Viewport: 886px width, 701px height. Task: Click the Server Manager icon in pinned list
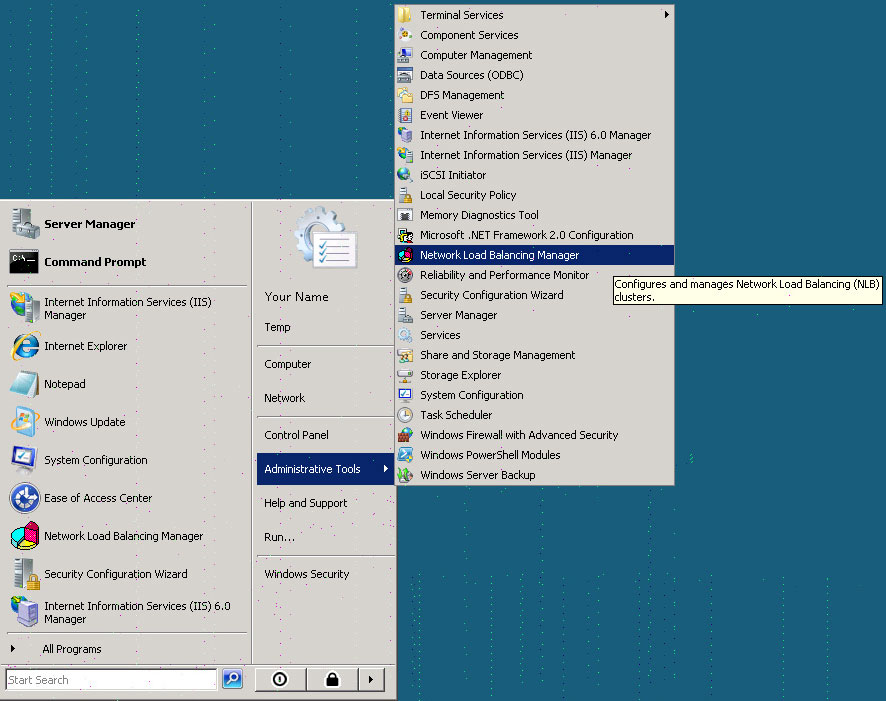coord(24,224)
